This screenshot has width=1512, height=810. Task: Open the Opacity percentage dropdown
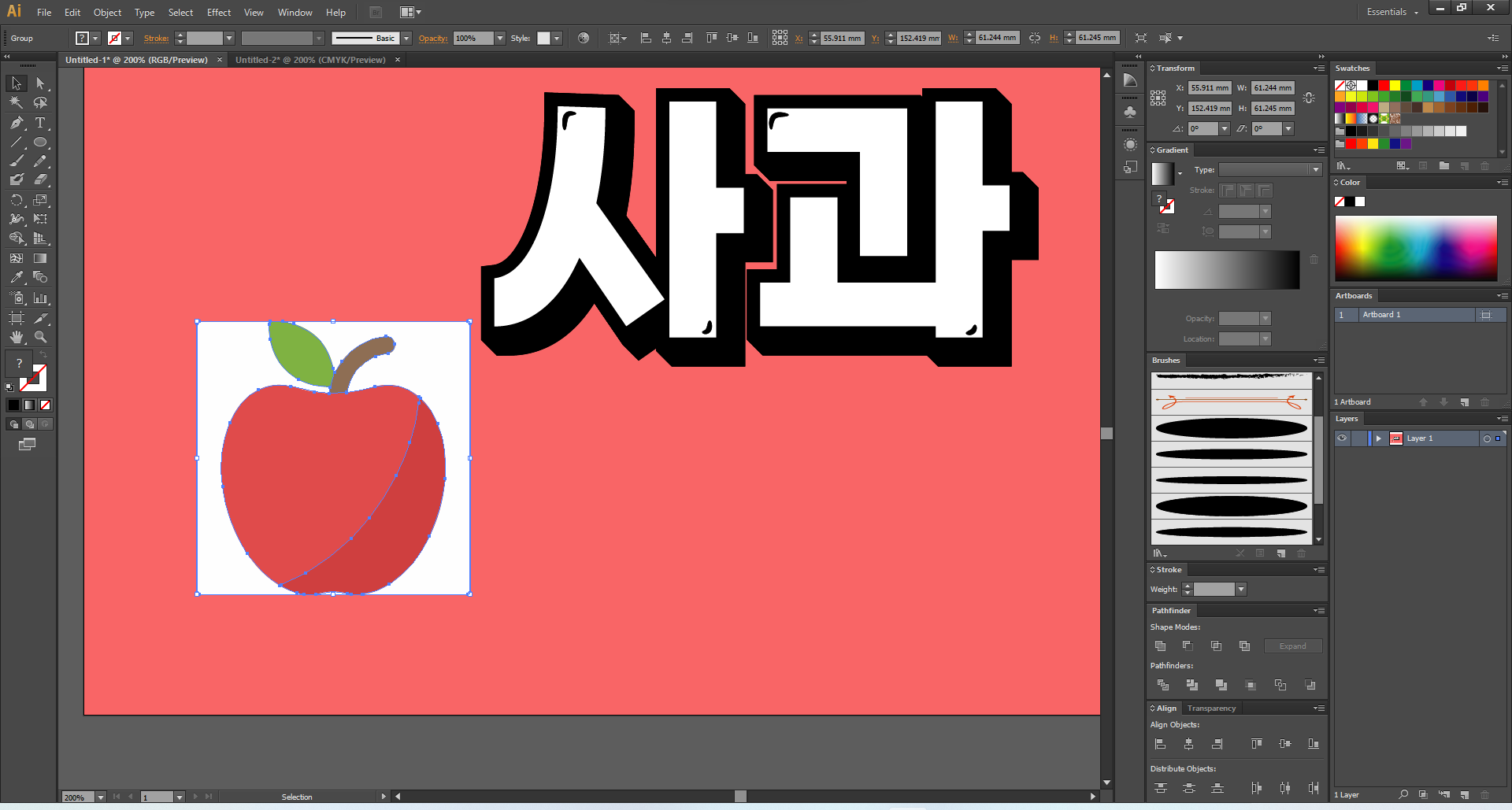[500, 38]
